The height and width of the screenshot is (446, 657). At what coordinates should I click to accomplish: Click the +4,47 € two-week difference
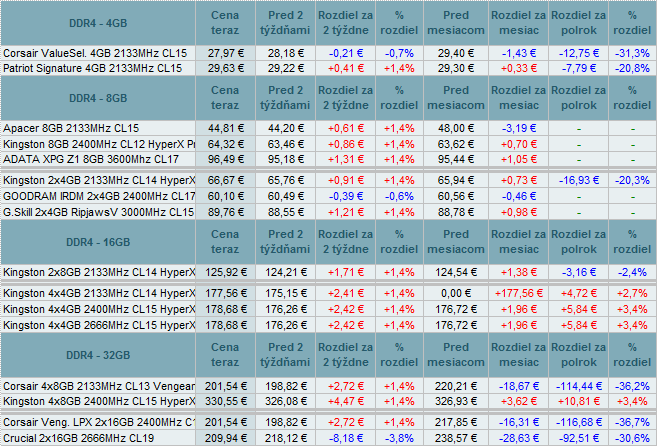[x=346, y=401]
